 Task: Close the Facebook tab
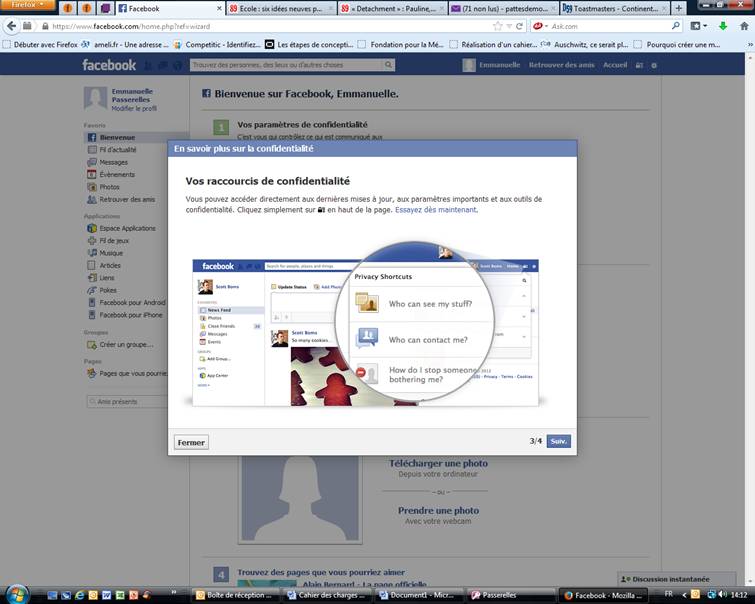click(x=219, y=8)
